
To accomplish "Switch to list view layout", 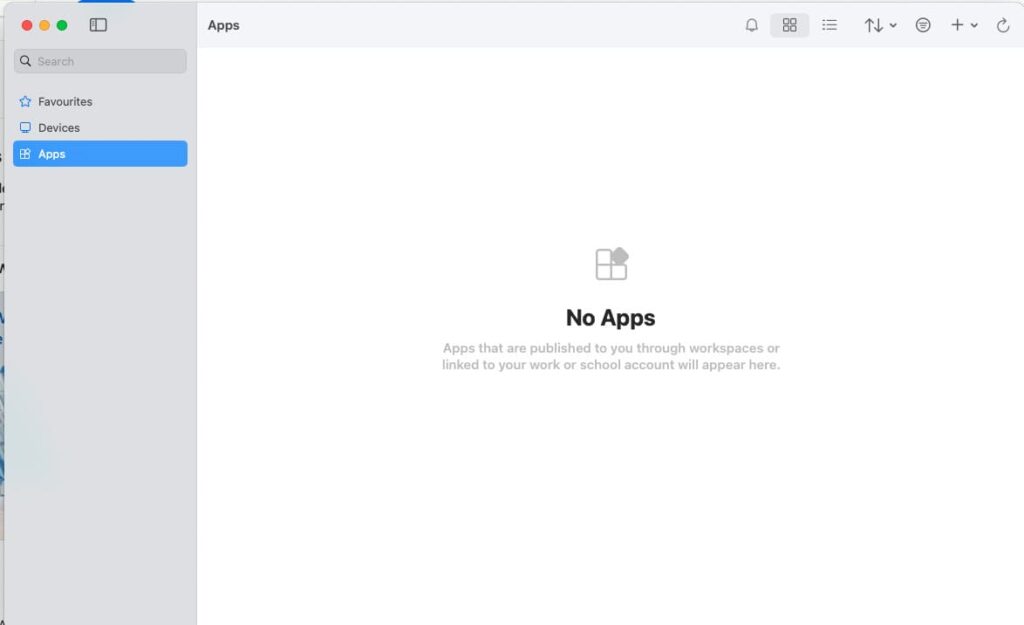I will (829, 25).
